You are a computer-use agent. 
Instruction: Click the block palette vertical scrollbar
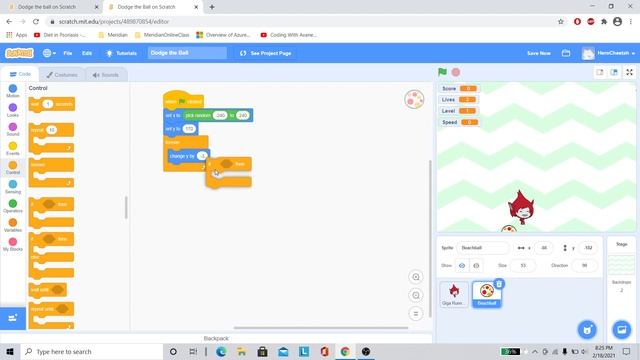(126, 207)
